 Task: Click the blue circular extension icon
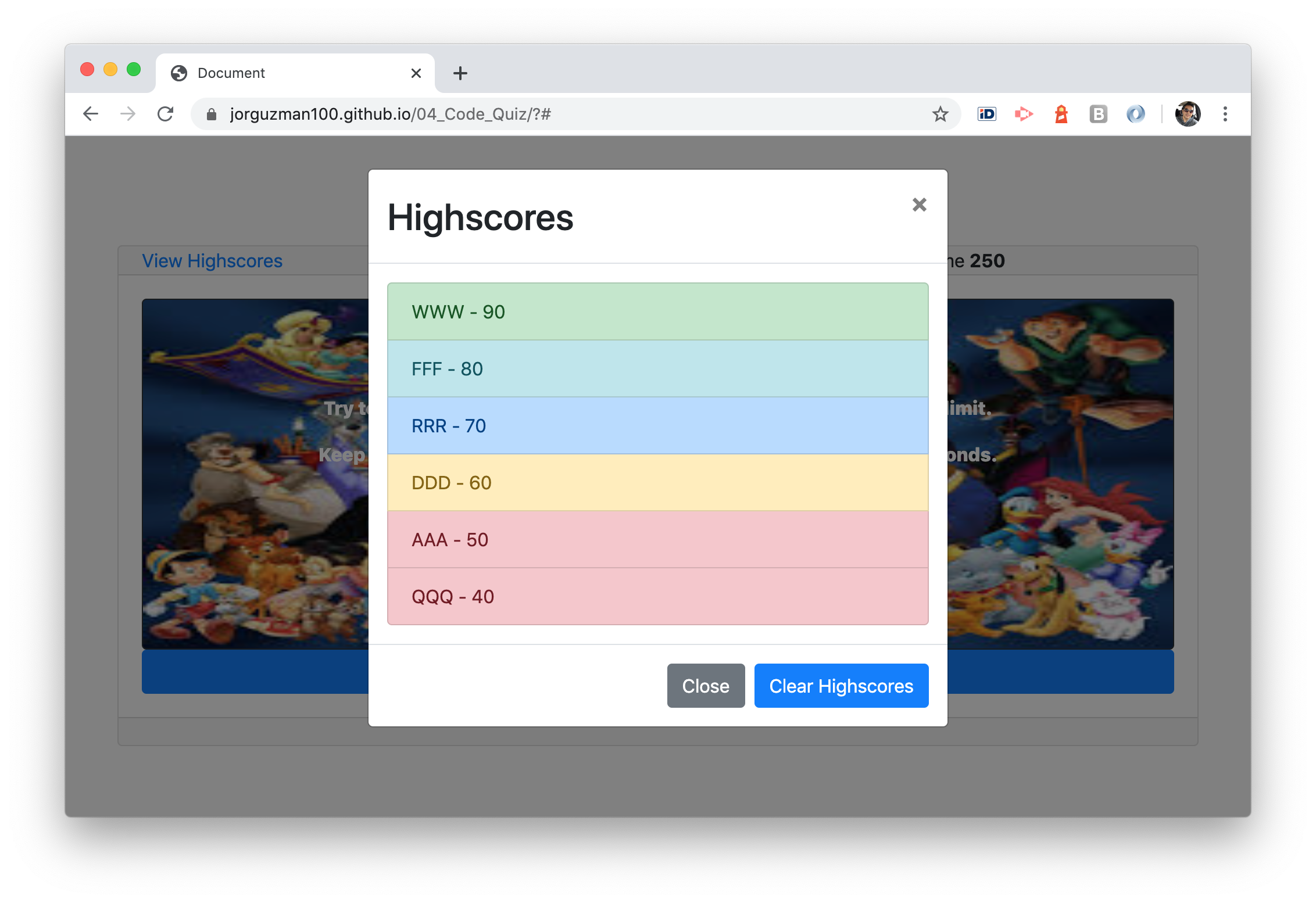point(1135,114)
